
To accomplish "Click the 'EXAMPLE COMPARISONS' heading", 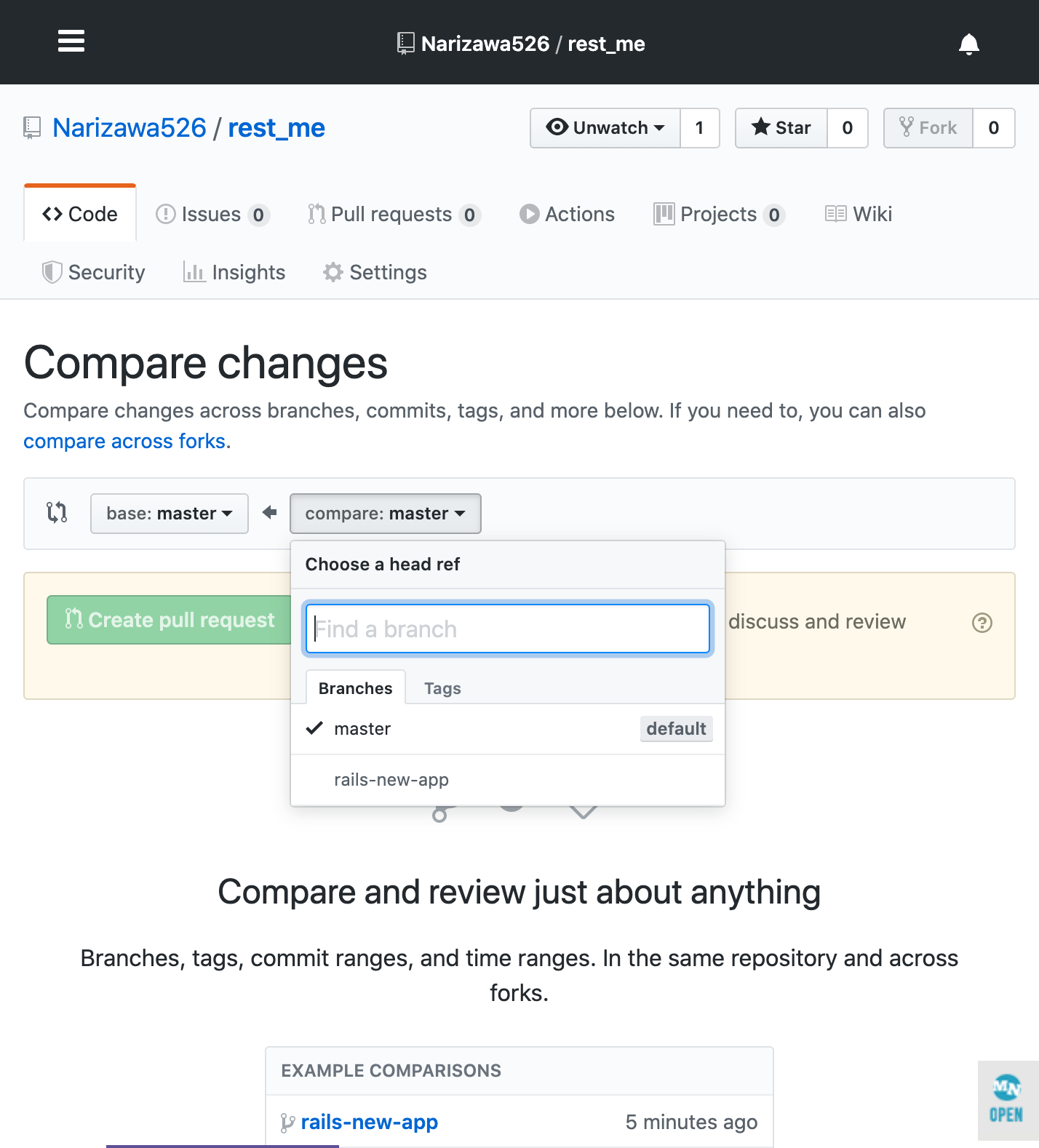I will click(391, 1071).
